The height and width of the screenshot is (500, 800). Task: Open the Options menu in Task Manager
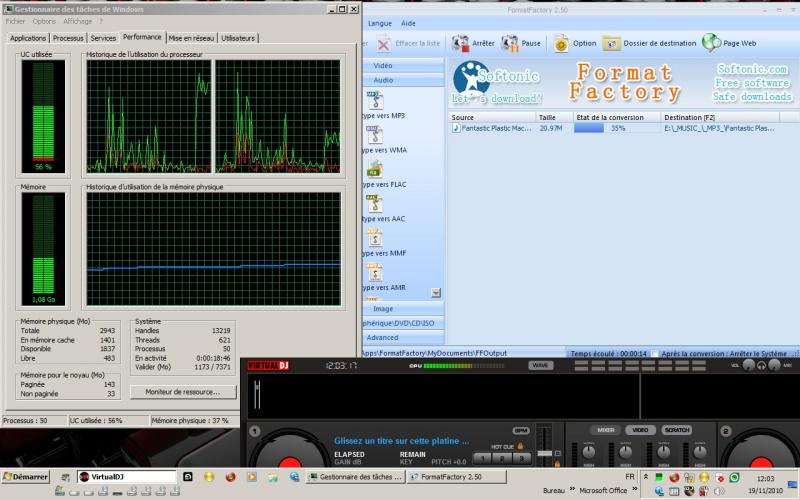pyautogui.click(x=44, y=21)
